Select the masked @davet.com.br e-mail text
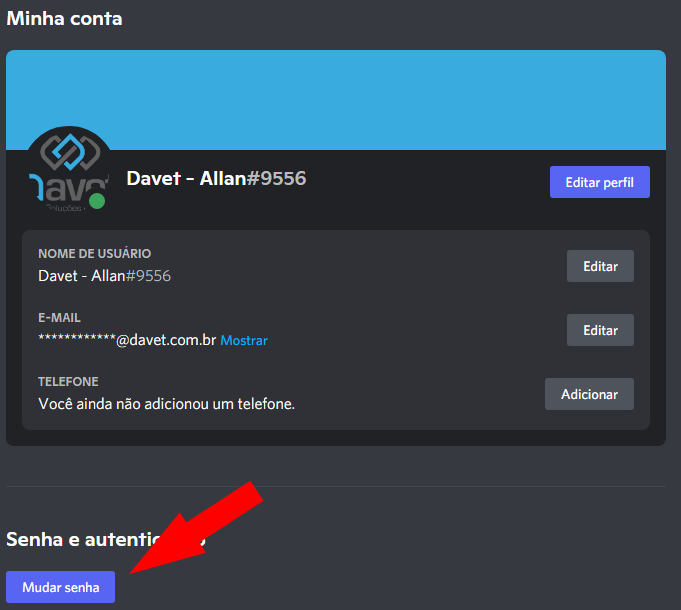 127,340
